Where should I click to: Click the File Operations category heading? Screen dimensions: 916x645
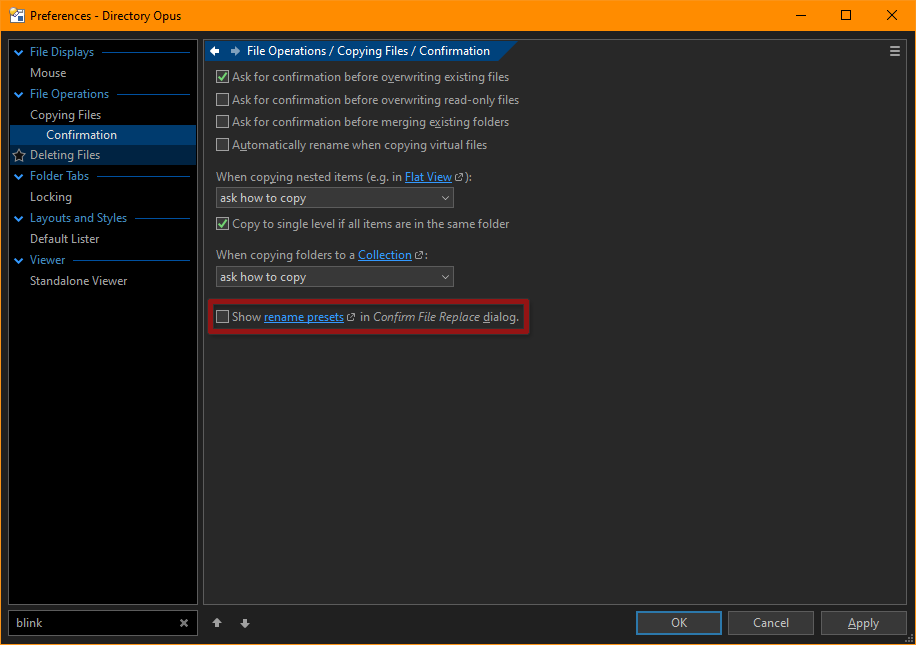70,94
